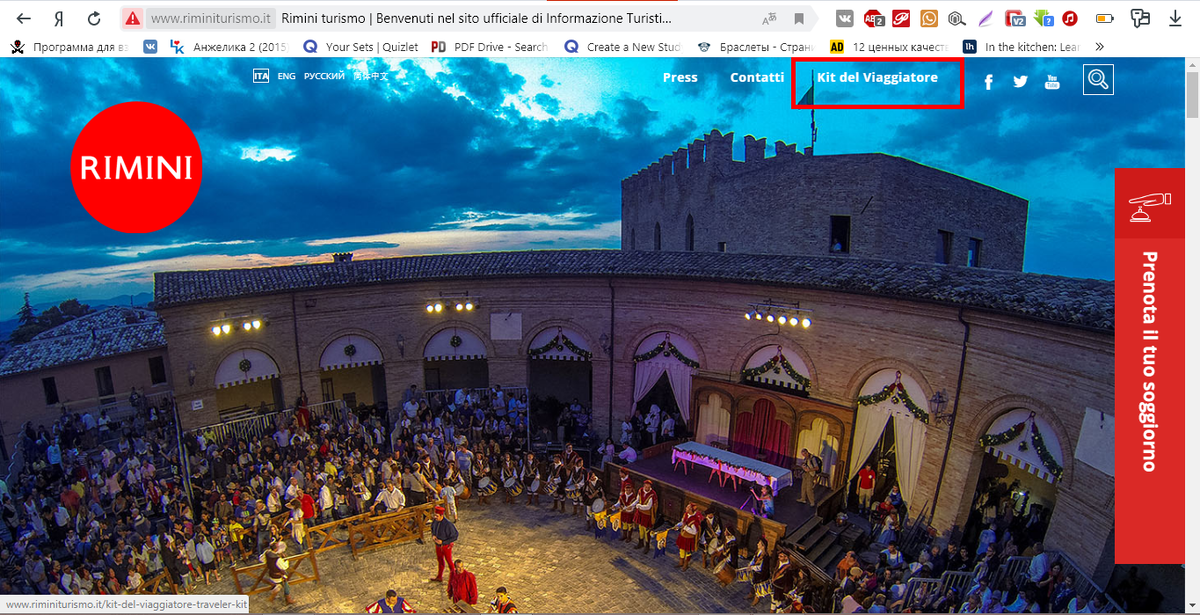Open the Contatti menu item

coord(757,77)
